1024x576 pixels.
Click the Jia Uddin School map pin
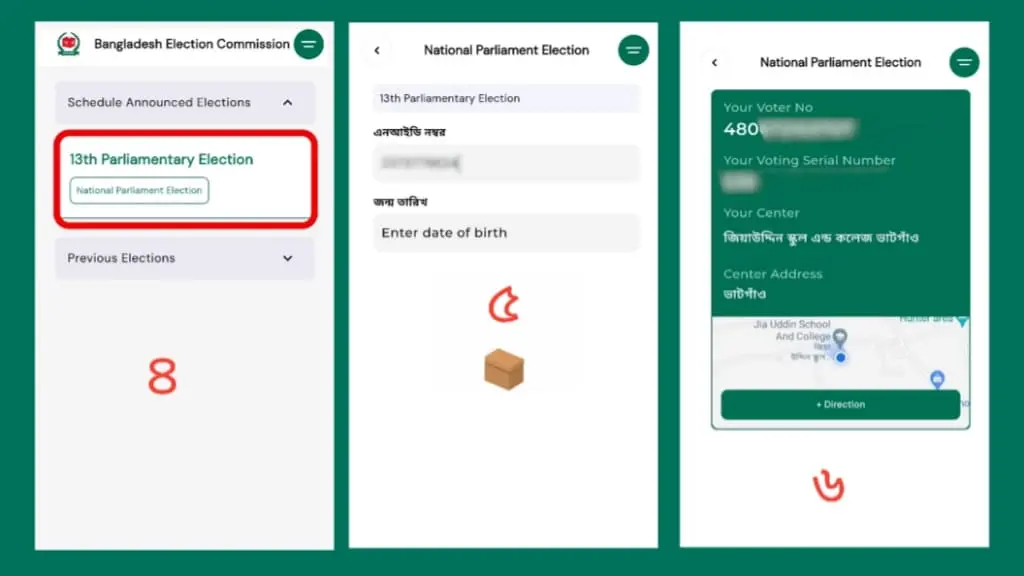(x=840, y=339)
